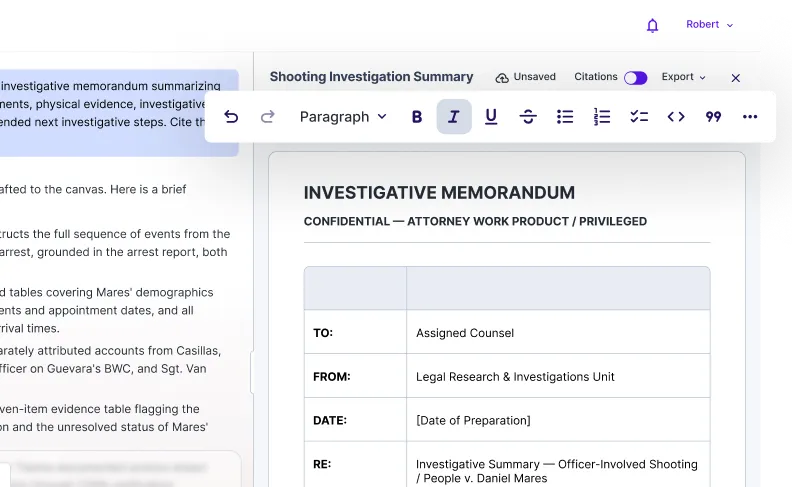792x487 pixels.
Task: Click the empty header cell above 'Assigned Counsel'
Action: (x=558, y=288)
